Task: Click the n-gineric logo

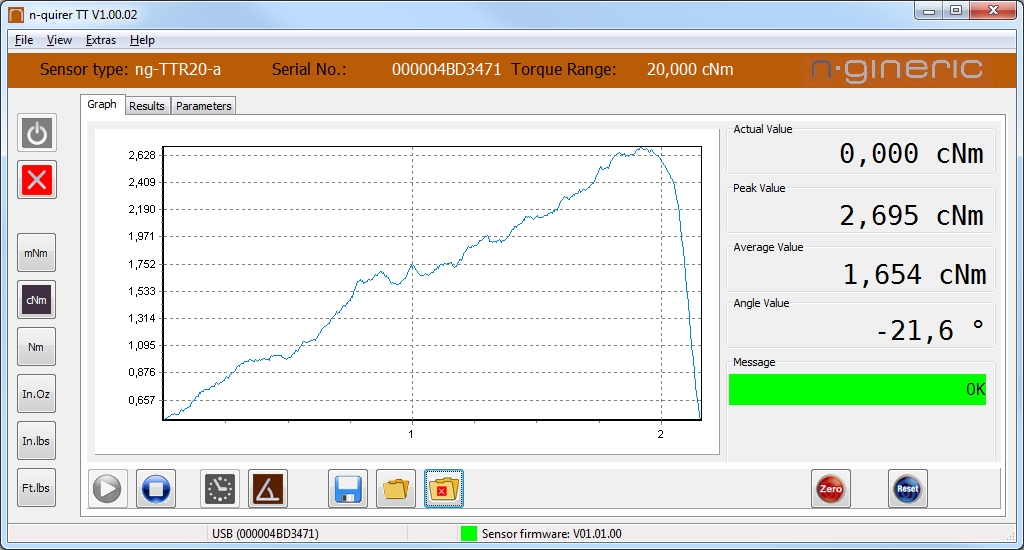Action: click(897, 71)
